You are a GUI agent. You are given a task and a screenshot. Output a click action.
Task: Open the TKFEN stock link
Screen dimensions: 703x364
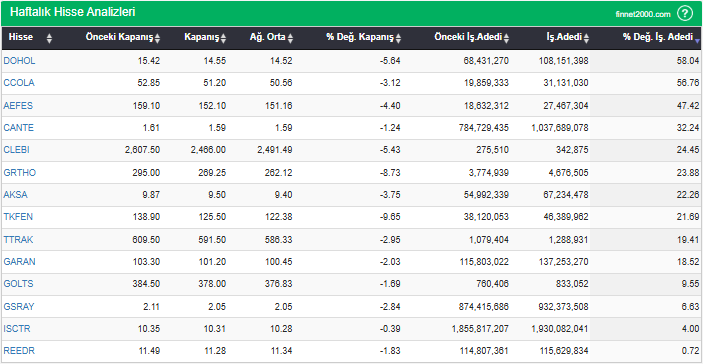(18, 217)
